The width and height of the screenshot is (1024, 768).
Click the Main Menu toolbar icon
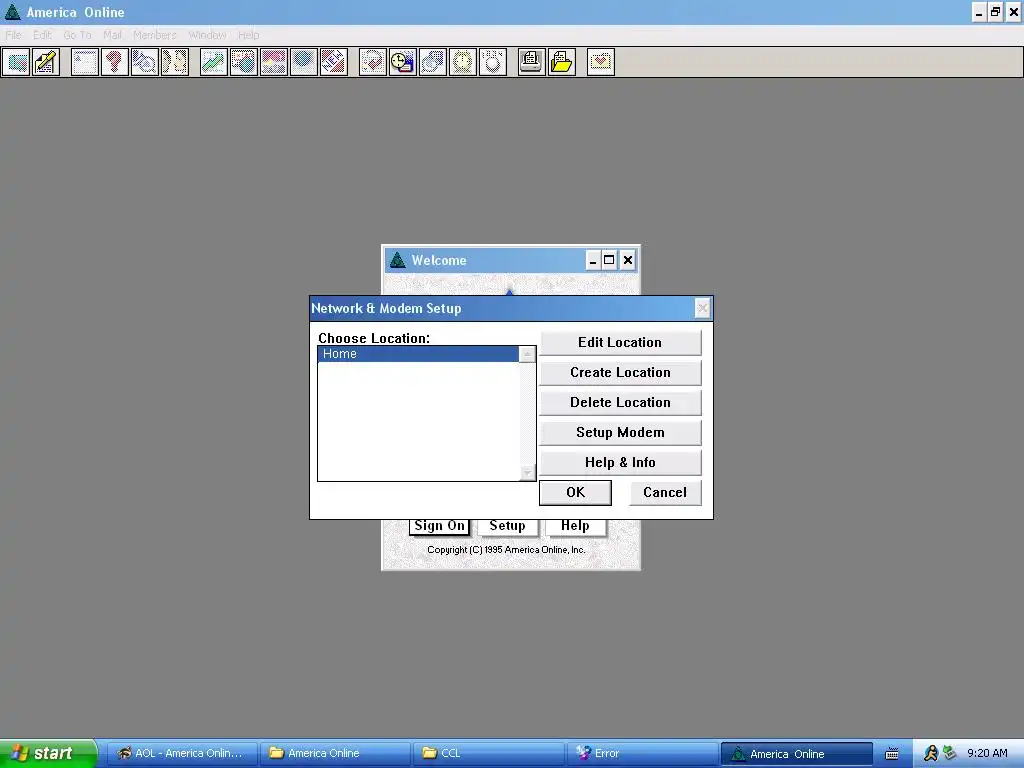tap(85, 62)
